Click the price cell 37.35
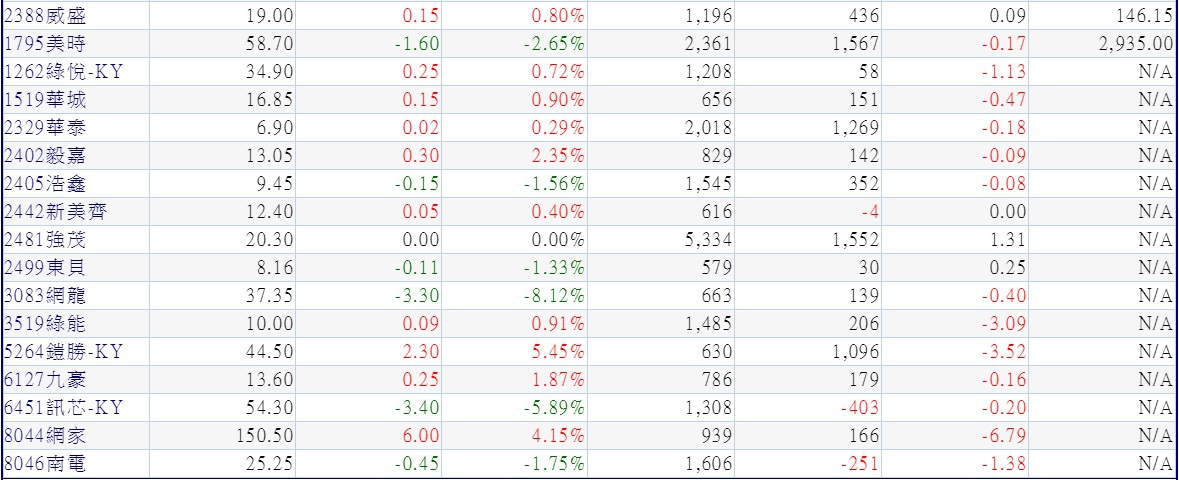This screenshot has width=1179, height=480. [x=269, y=296]
